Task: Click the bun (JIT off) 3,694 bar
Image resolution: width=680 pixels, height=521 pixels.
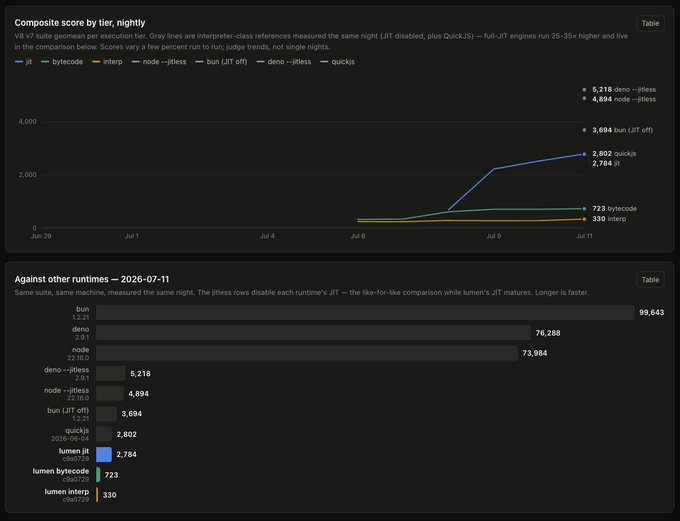Action: point(106,414)
